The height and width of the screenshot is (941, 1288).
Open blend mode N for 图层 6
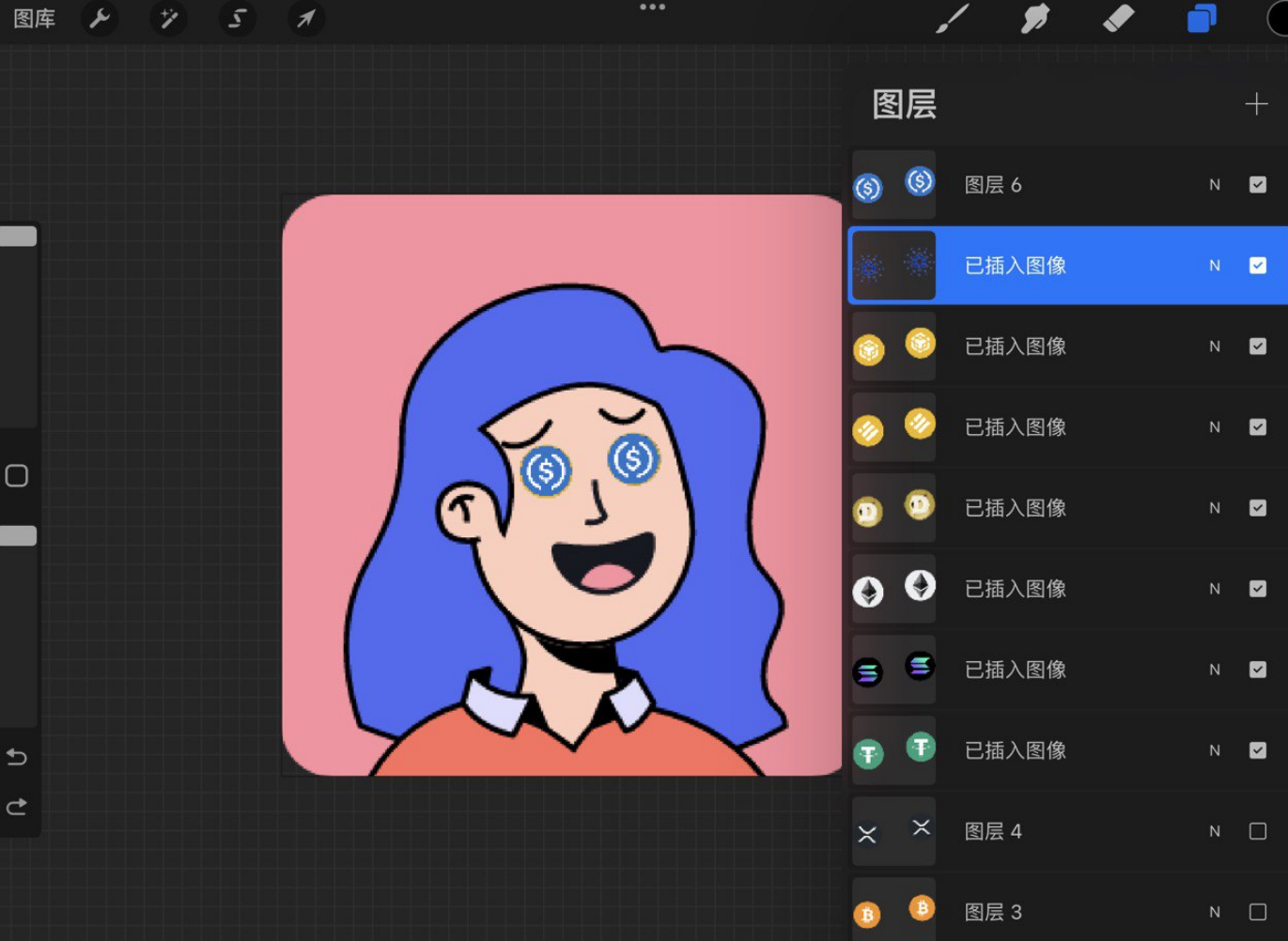[1215, 185]
